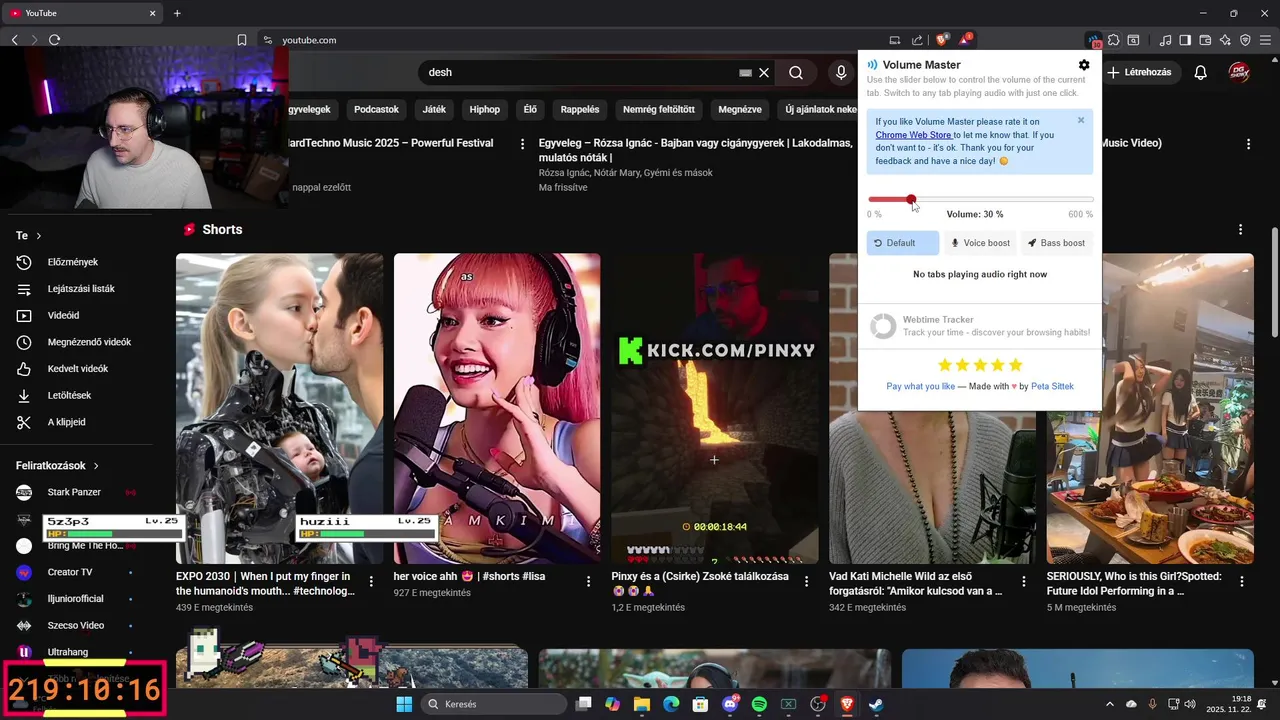Submit search with the magnifier button
Viewport: 1280px width, 720px height.
(796, 72)
